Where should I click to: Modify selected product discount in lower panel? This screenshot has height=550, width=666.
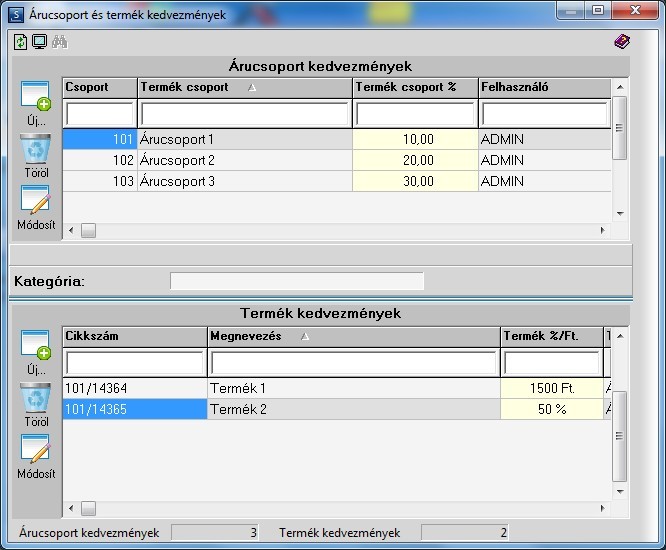[x=36, y=457]
